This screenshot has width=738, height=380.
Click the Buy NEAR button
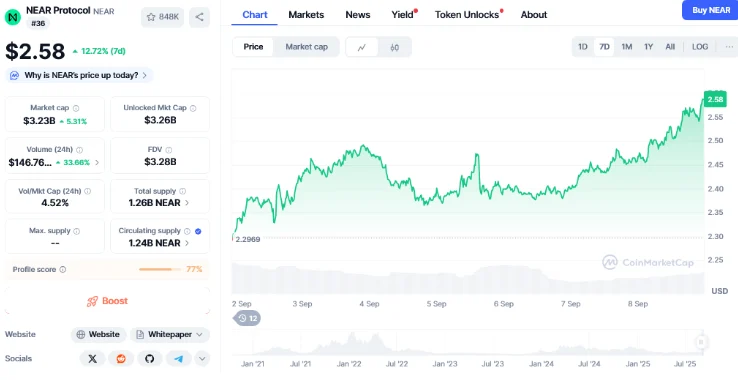pos(710,10)
